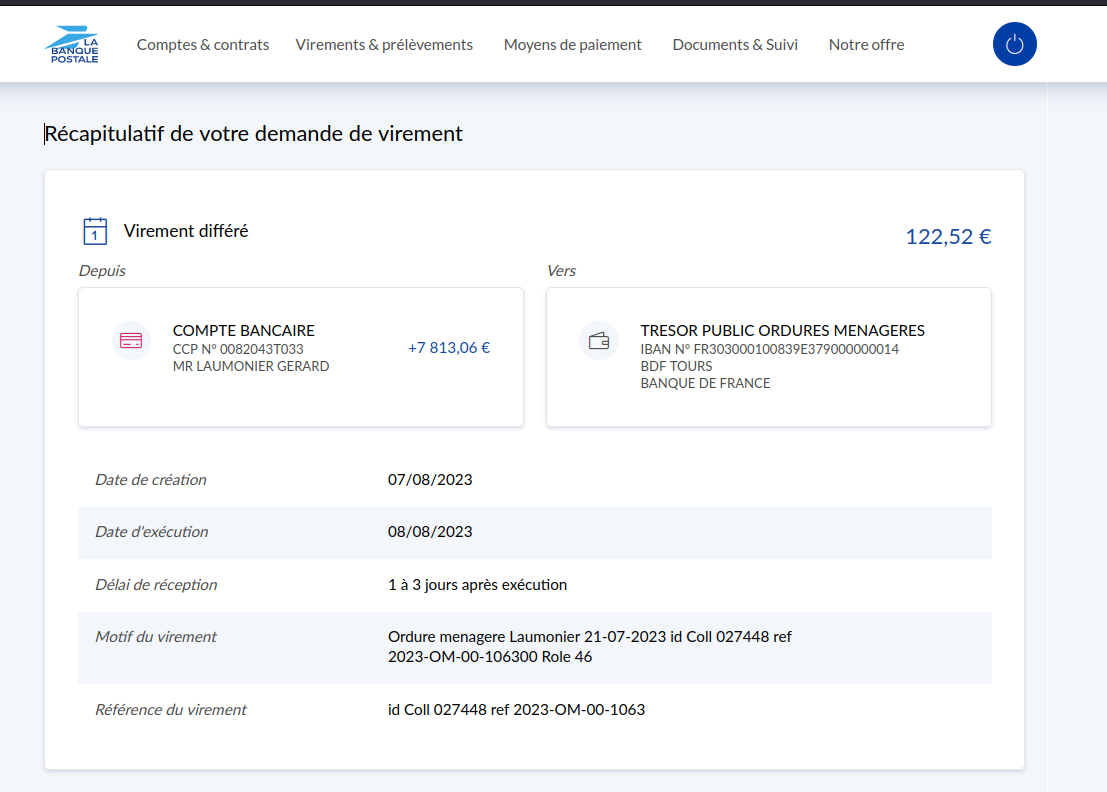Click the blue power logout icon
Screen dimensions: 1107x792
(x=1014, y=44)
